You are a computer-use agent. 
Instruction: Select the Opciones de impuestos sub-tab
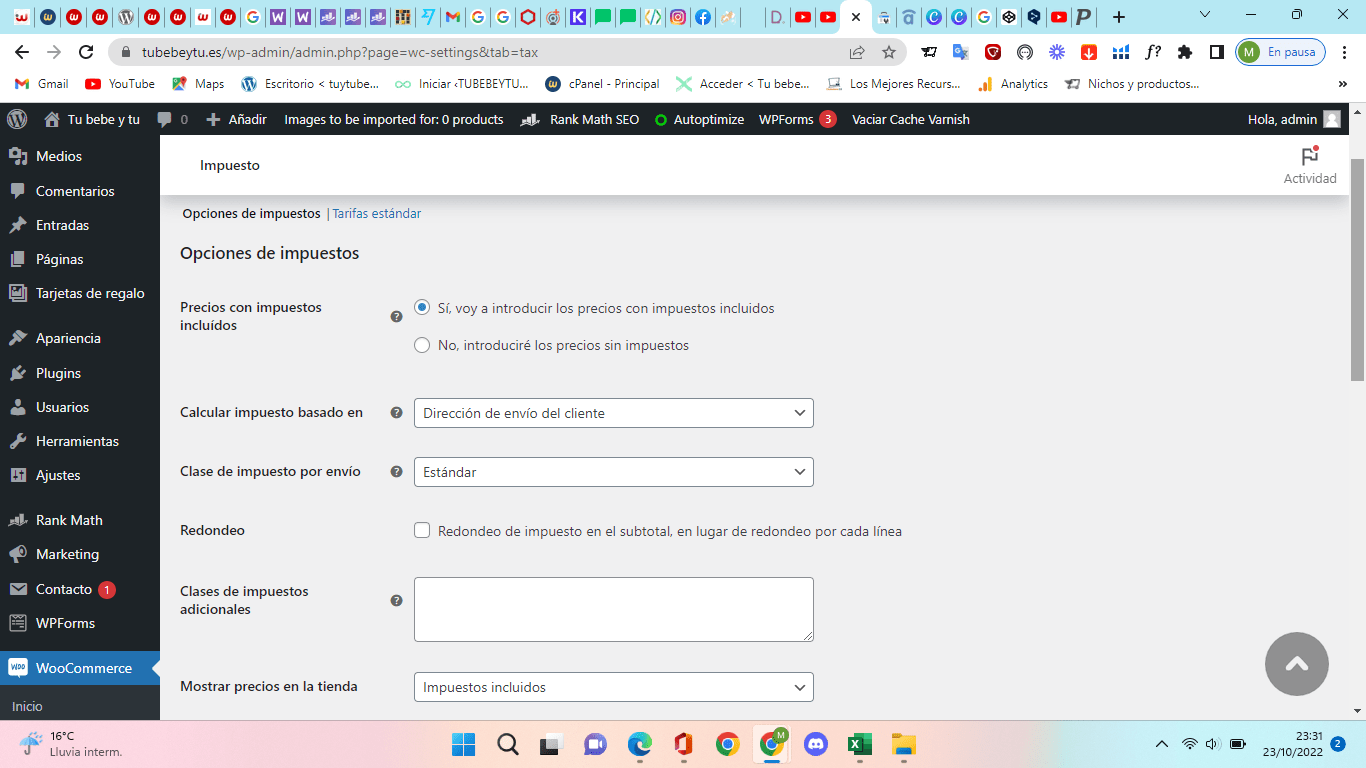click(x=251, y=213)
